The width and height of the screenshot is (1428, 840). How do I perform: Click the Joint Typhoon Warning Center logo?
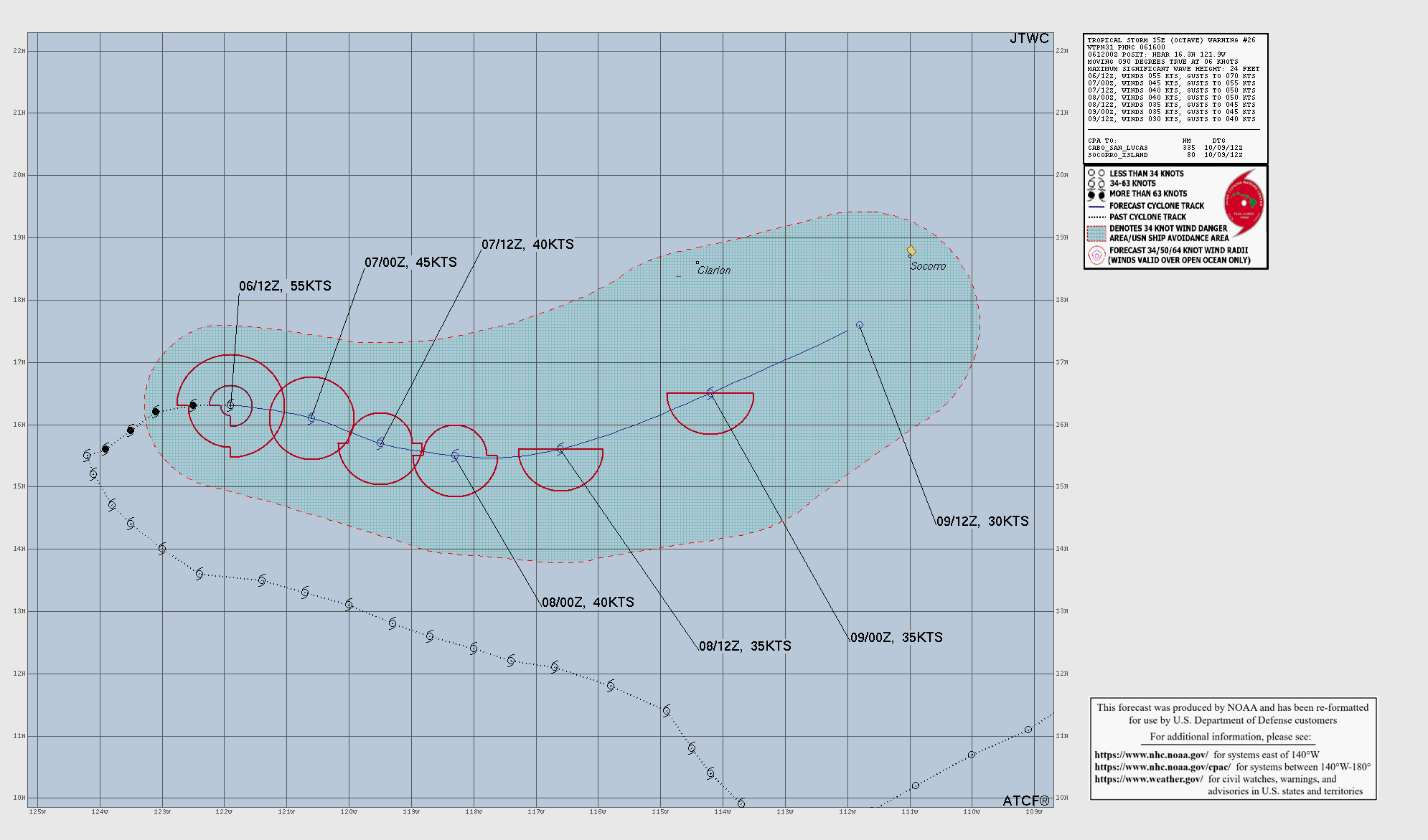(x=1244, y=203)
